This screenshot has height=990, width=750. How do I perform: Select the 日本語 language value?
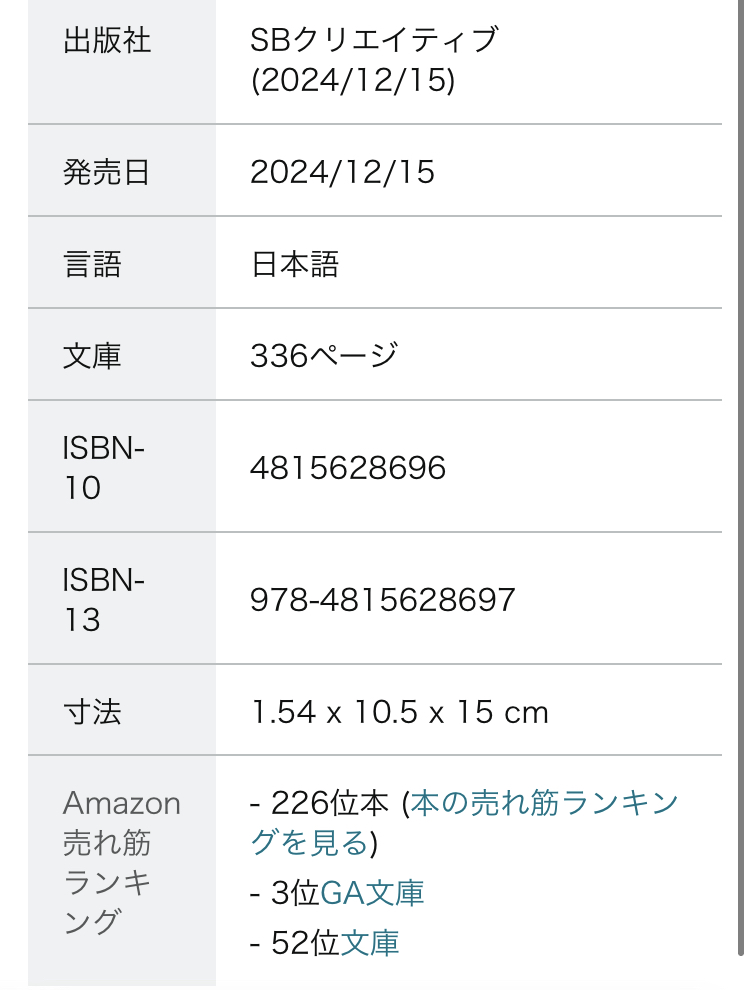coord(295,265)
